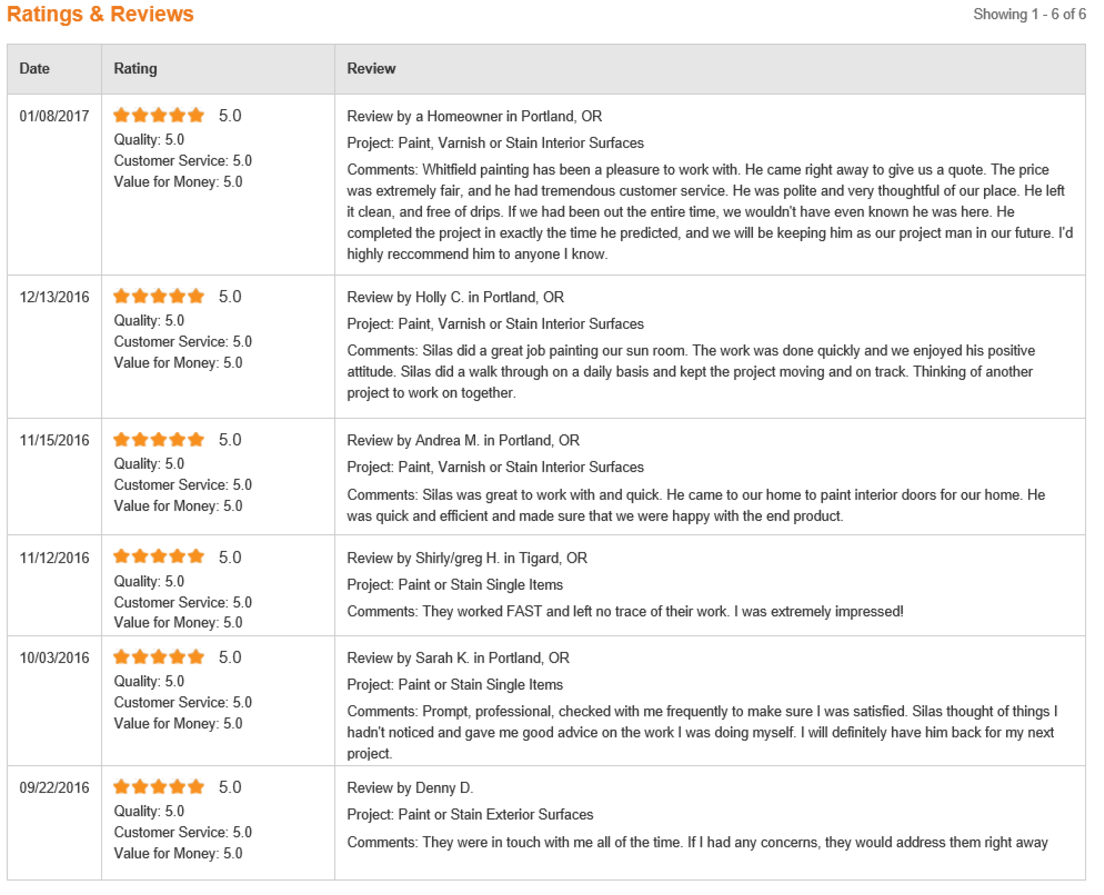The height and width of the screenshot is (895, 1104).
Task: Click the 09/22/2016 date cell
Action: point(54,788)
